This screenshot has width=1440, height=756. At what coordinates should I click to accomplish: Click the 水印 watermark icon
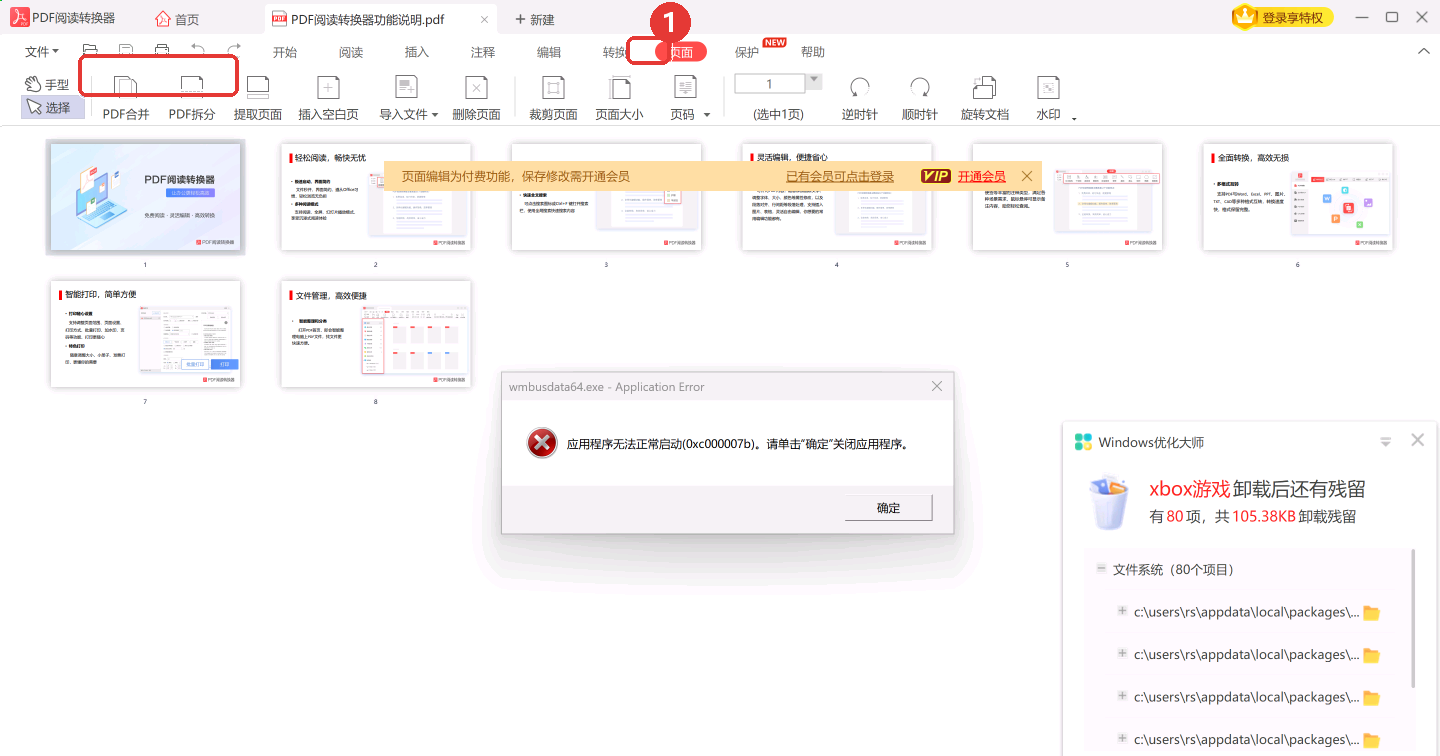pos(1048,88)
